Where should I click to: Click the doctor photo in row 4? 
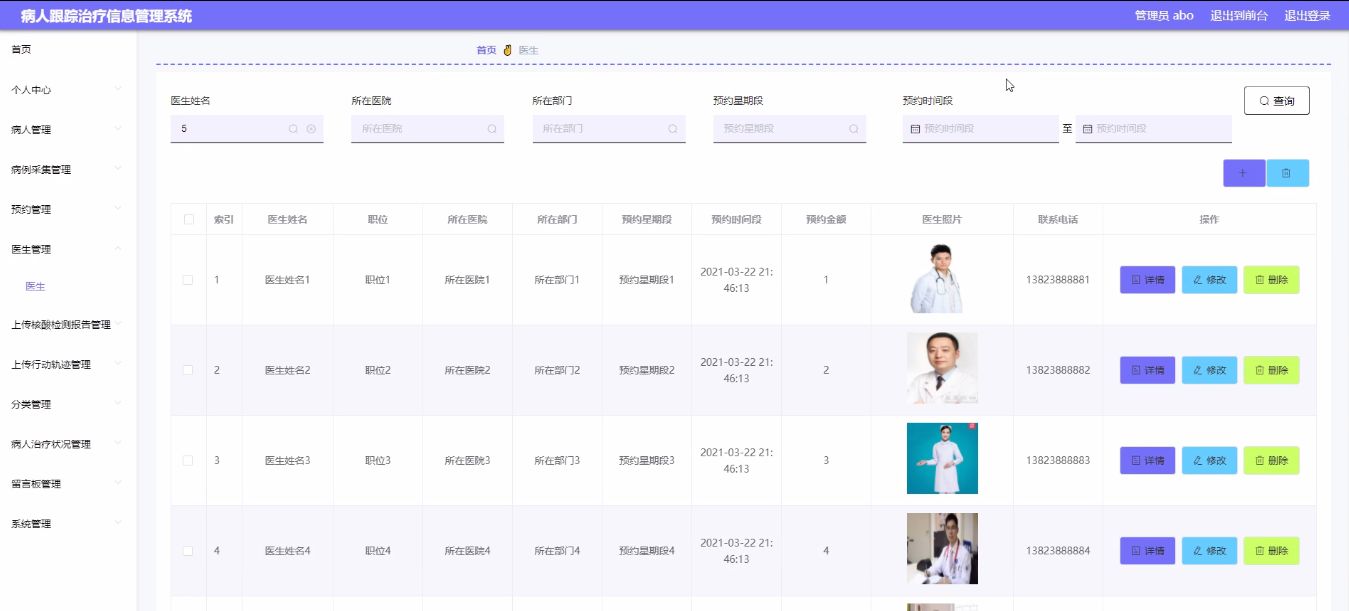(x=942, y=548)
